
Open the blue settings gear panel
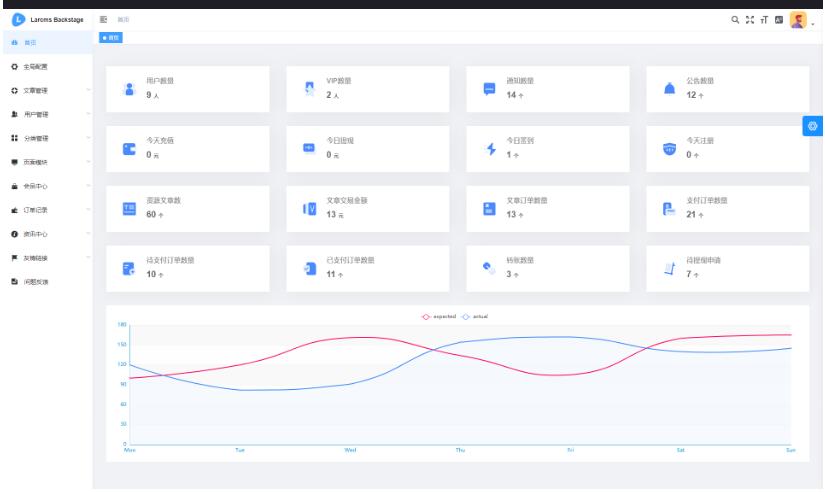[813, 126]
